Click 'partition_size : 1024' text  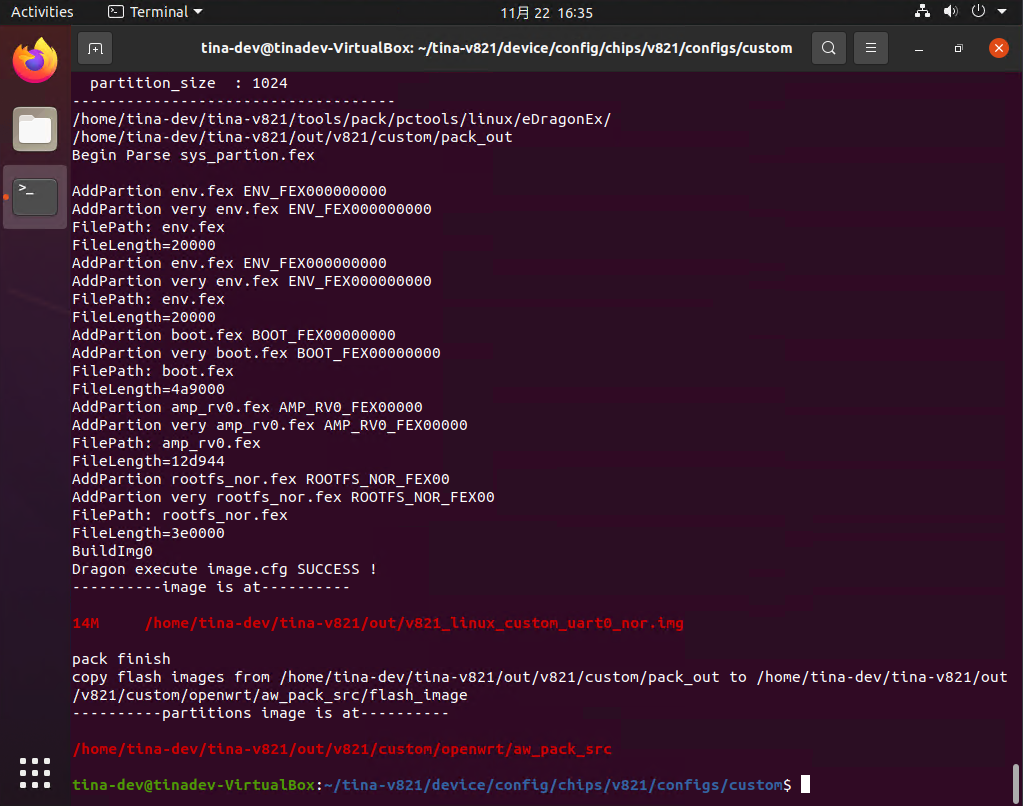point(189,84)
